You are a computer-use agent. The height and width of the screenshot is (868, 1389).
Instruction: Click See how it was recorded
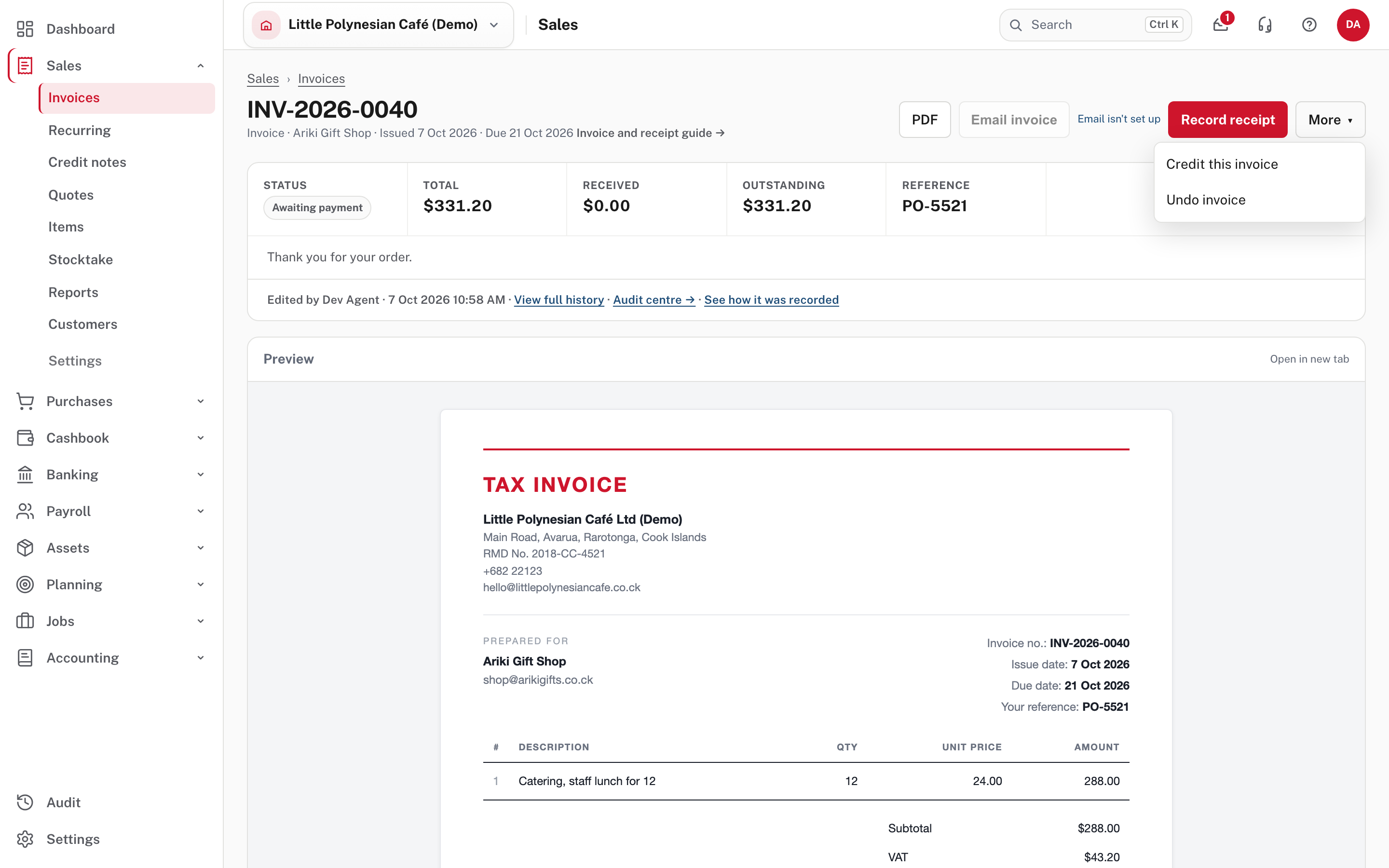pyautogui.click(x=771, y=299)
